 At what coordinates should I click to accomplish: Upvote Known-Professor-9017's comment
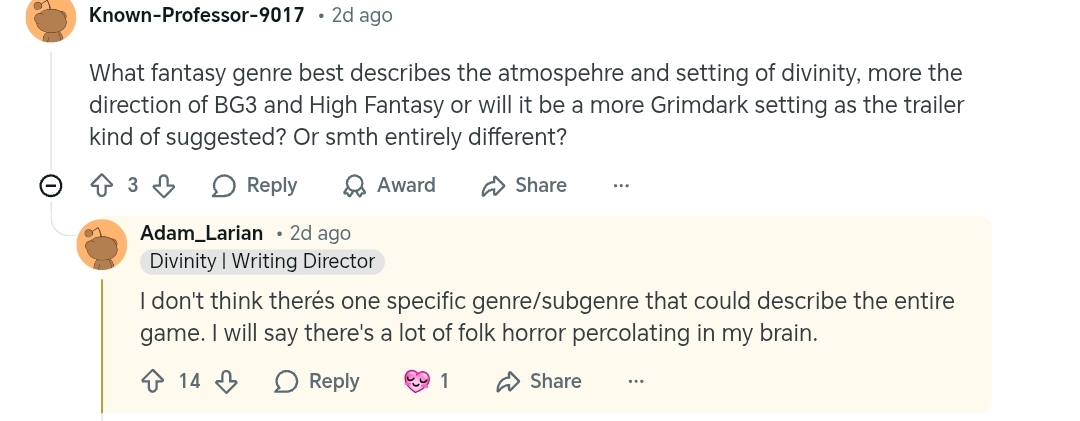click(x=102, y=186)
